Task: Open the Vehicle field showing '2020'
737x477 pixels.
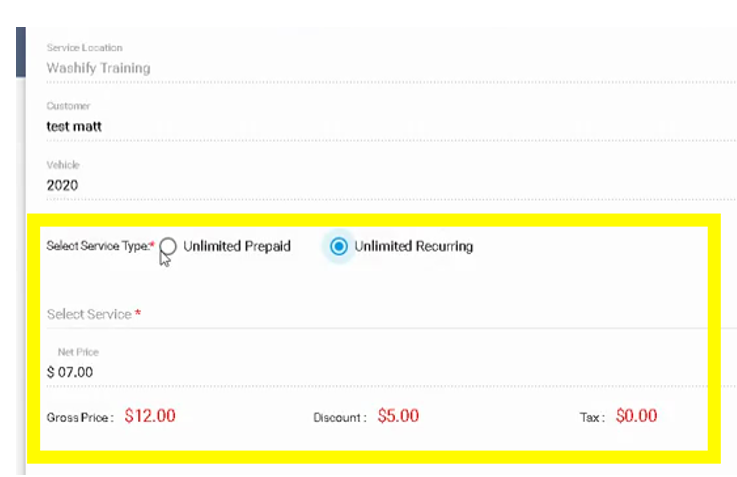Action: coord(62,185)
